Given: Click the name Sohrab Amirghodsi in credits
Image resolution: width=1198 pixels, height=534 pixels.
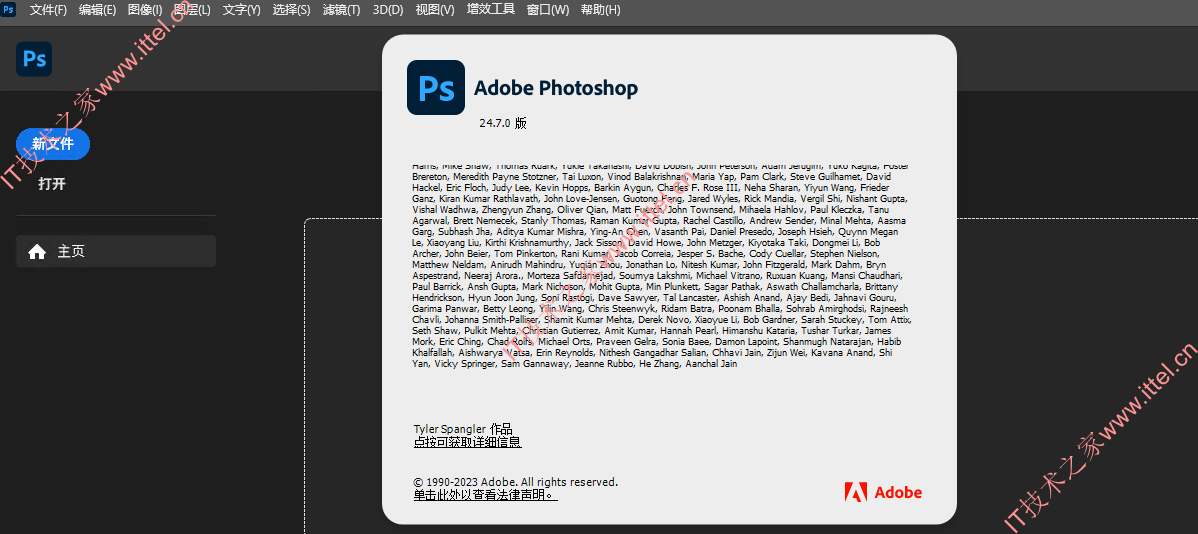Looking at the screenshot, I should click(x=826, y=309).
